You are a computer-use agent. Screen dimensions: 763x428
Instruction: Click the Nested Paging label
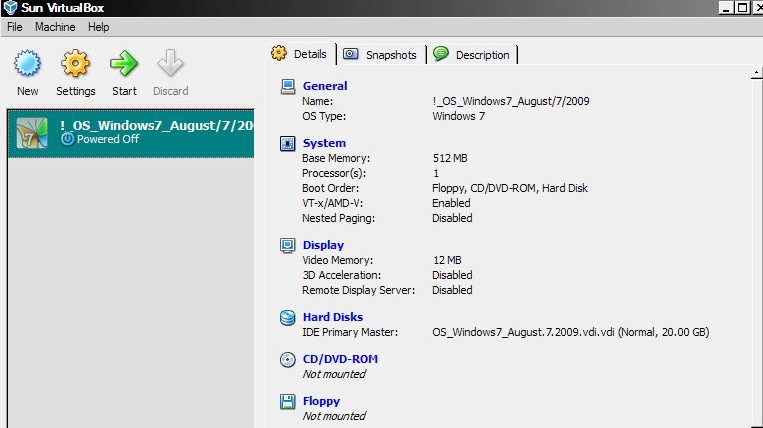[x=338, y=218]
